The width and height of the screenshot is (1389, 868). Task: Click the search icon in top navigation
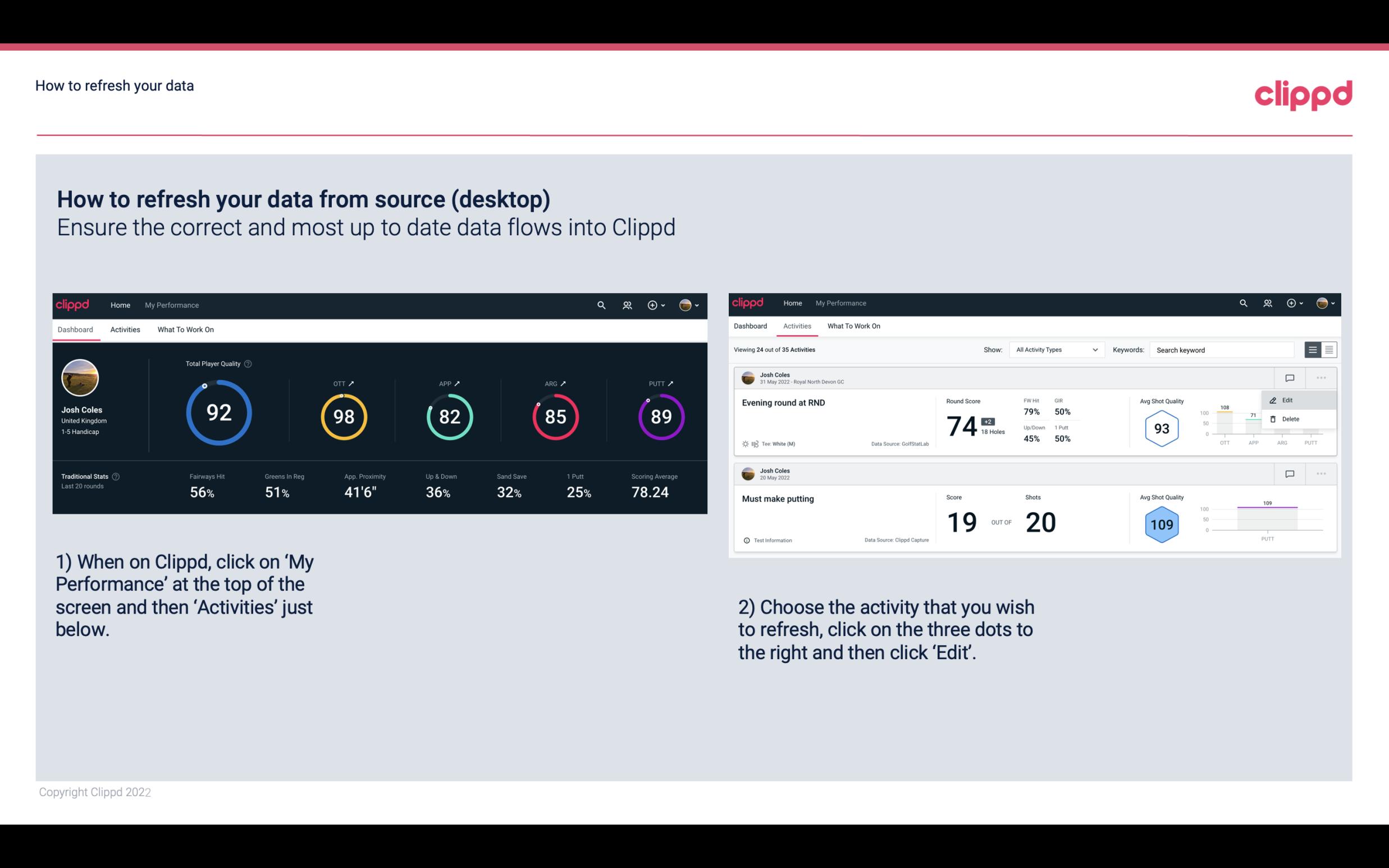coord(600,305)
